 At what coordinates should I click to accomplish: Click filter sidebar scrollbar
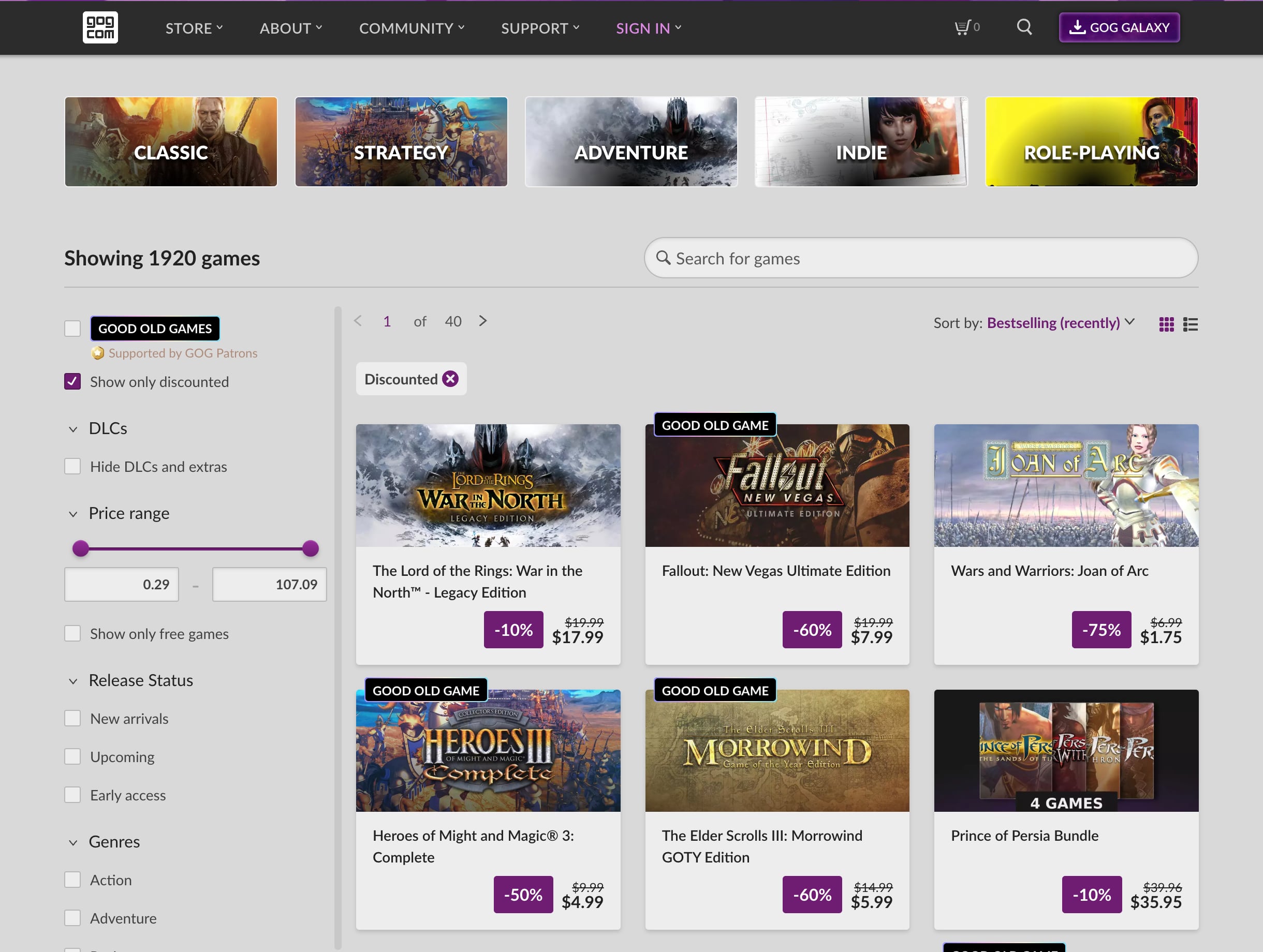(x=338, y=628)
